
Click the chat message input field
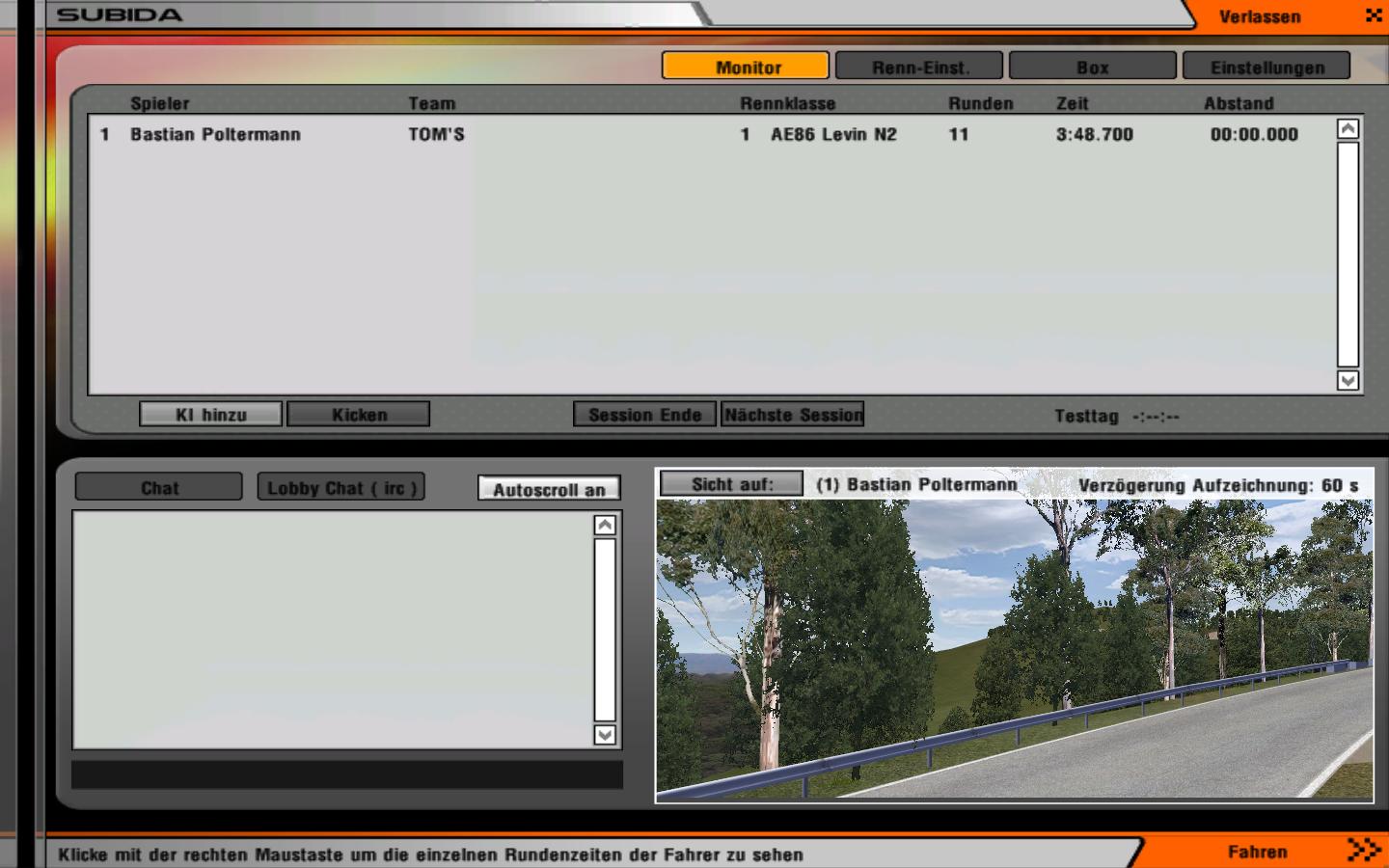pos(347,775)
